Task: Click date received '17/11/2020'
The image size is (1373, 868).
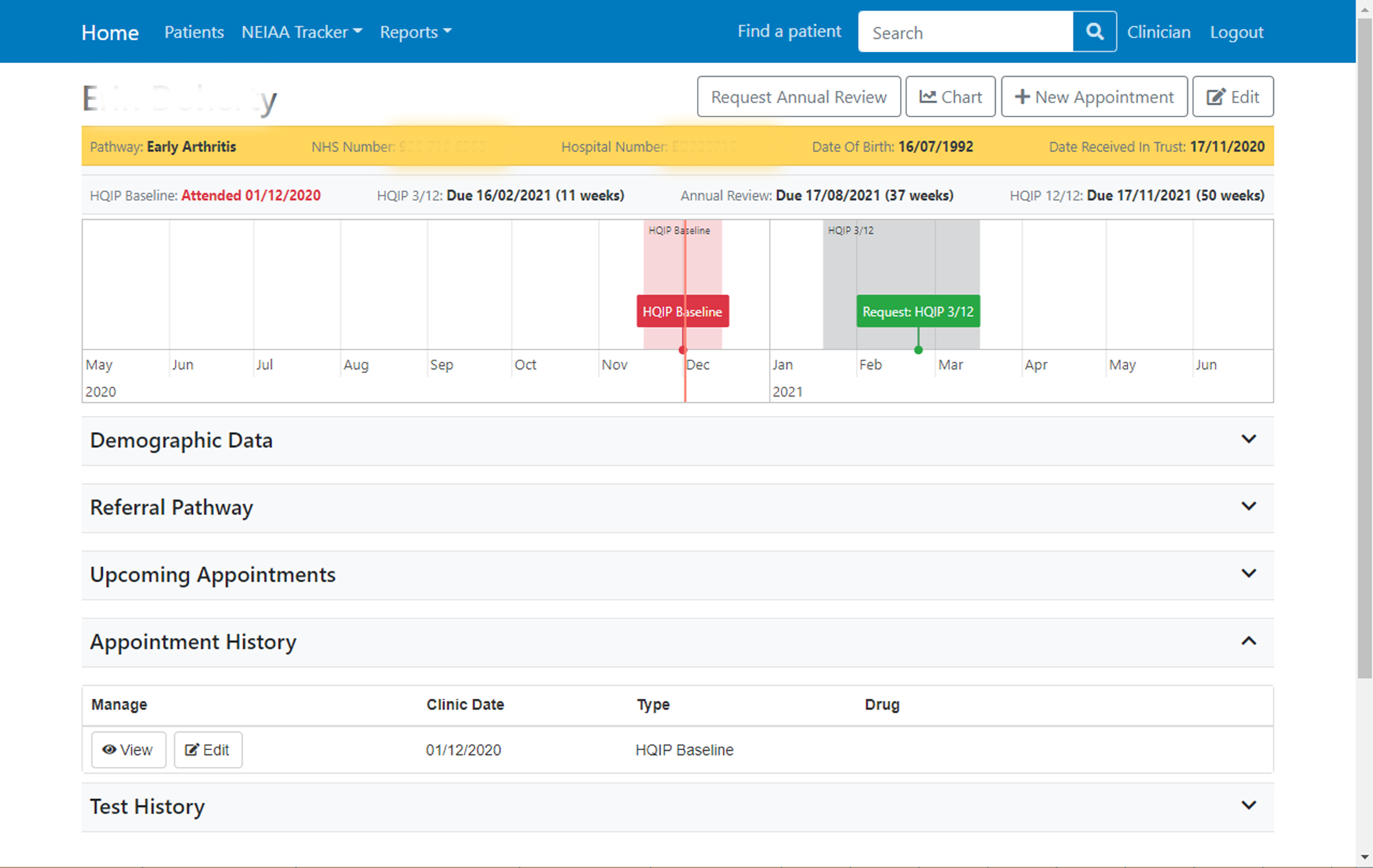Action: pyautogui.click(x=1227, y=147)
